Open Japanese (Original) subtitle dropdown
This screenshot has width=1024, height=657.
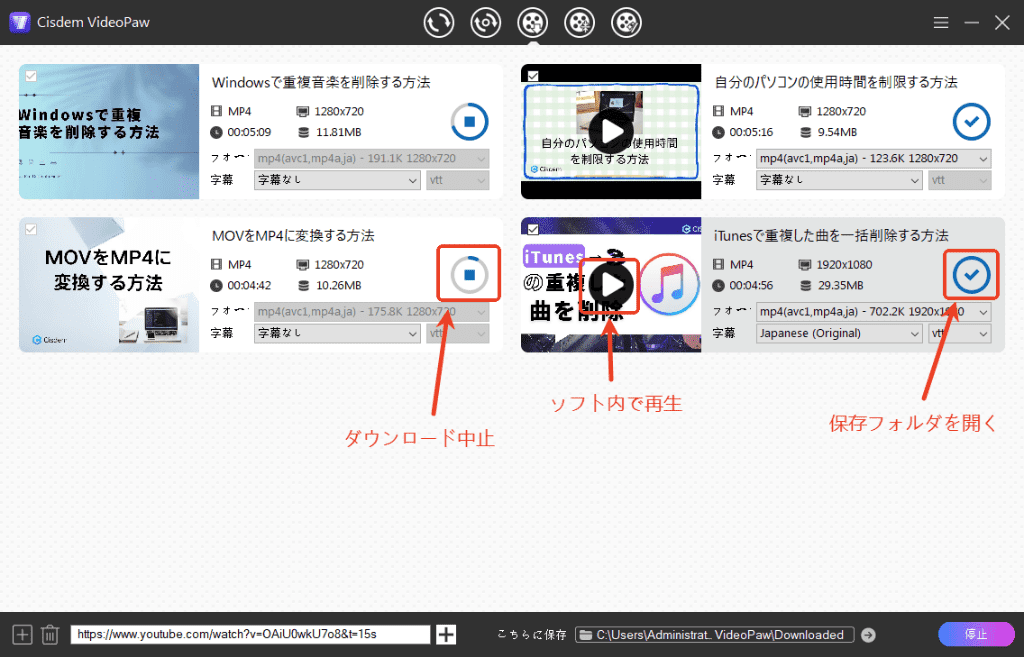click(839, 334)
